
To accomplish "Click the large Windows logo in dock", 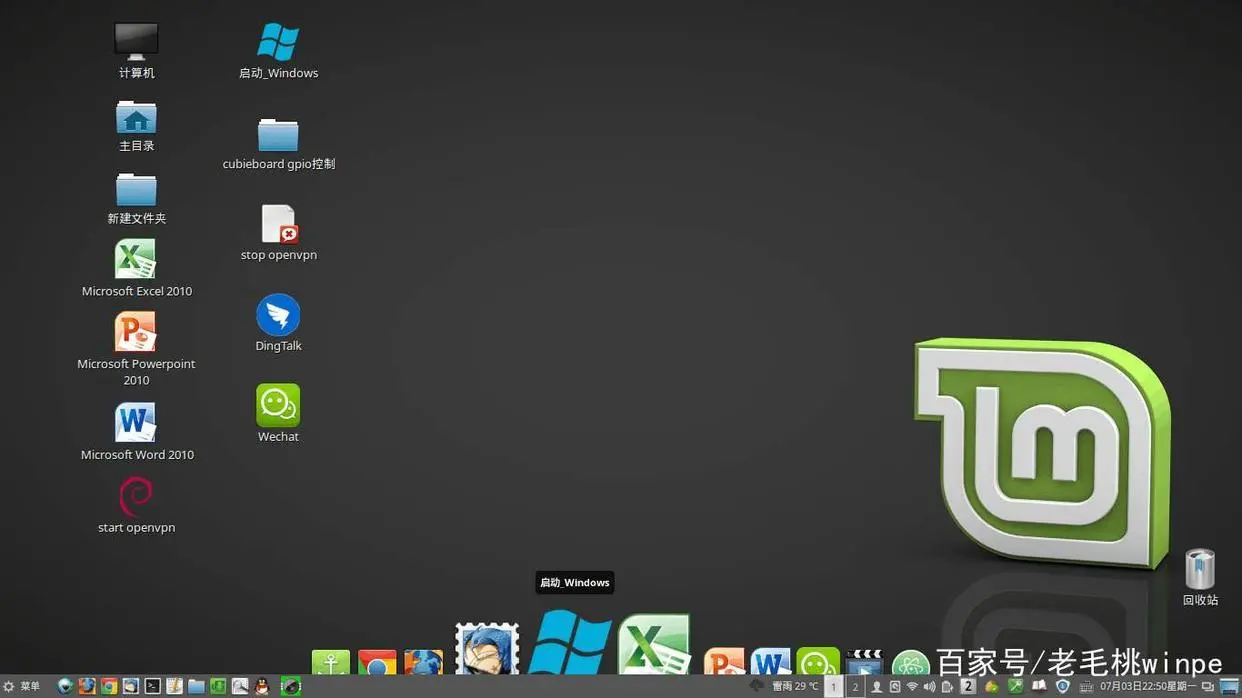I will [569, 643].
